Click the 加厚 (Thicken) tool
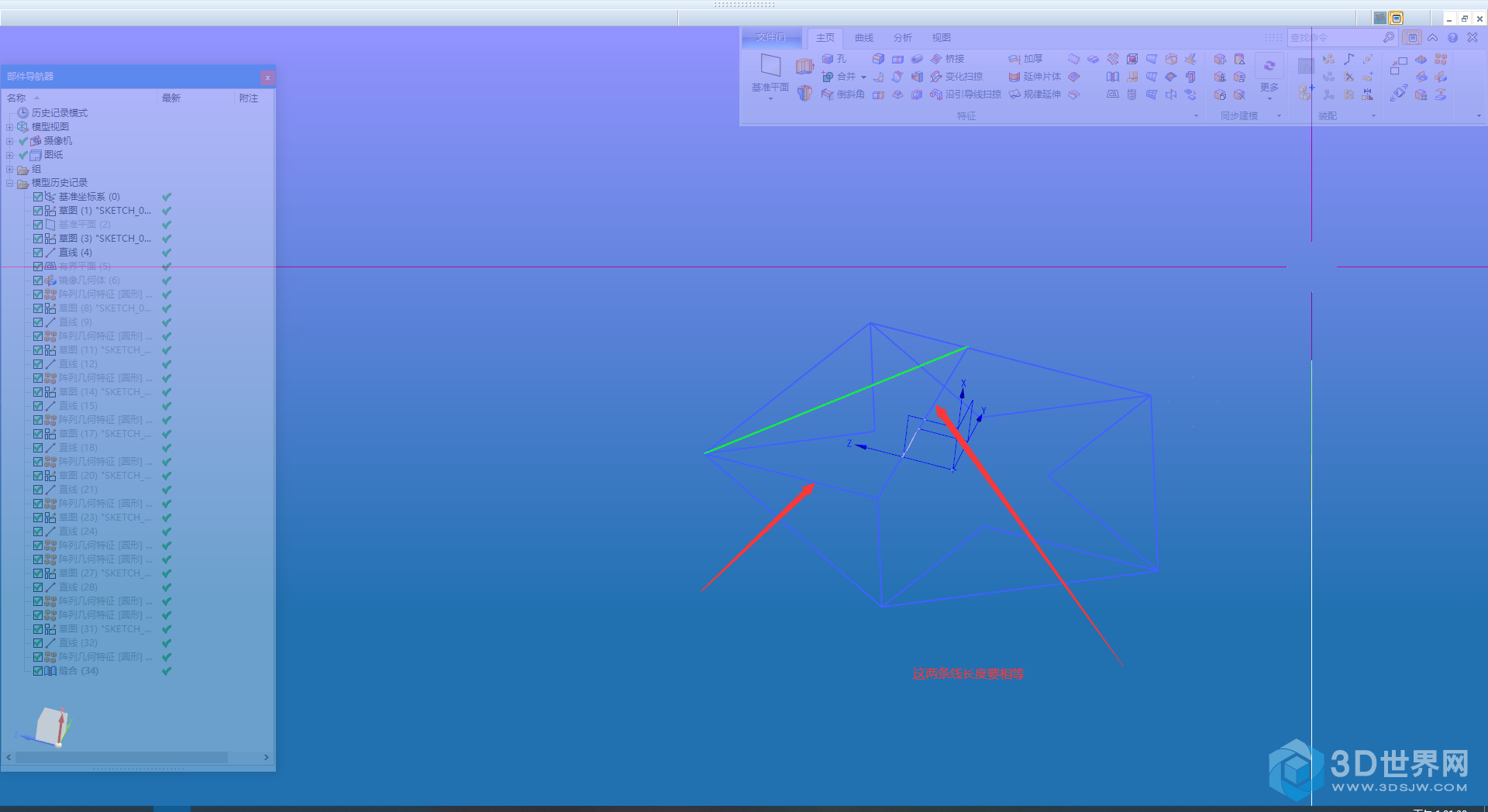Screen dimensions: 1488x812 pyautogui.click(x=1025, y=59)
